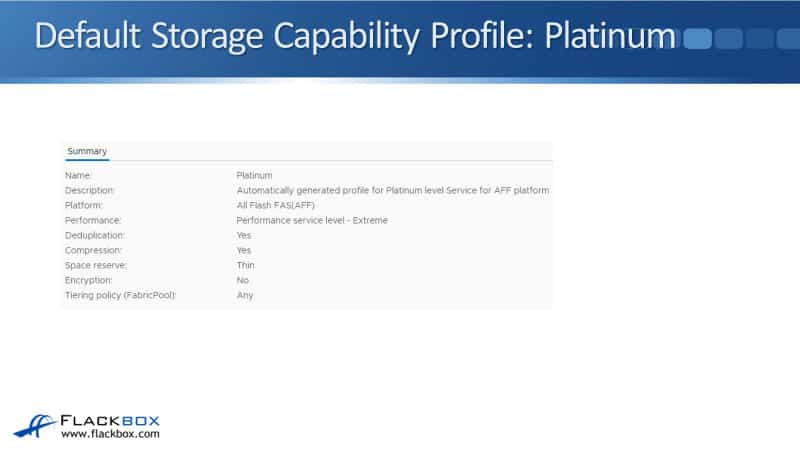Screen dimensions: 800x450
Task: Click the All Flash FAS(AFF) platform value
Action: [x=275, y=205]
